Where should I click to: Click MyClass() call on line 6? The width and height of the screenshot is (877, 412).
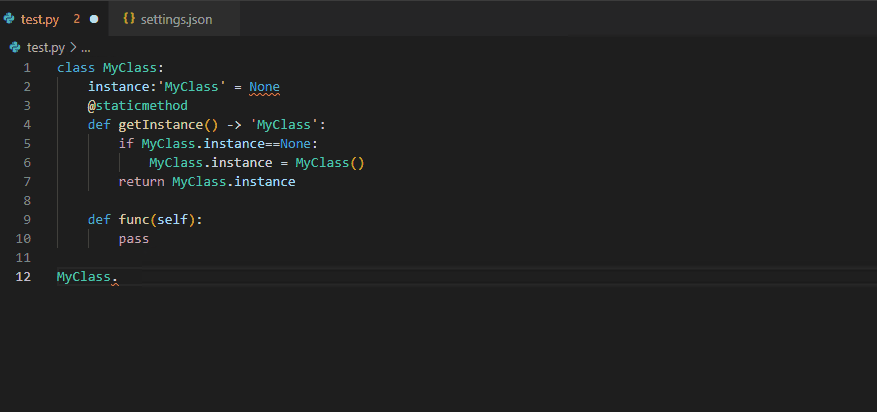pyautogui.click(x=330, y=163)
